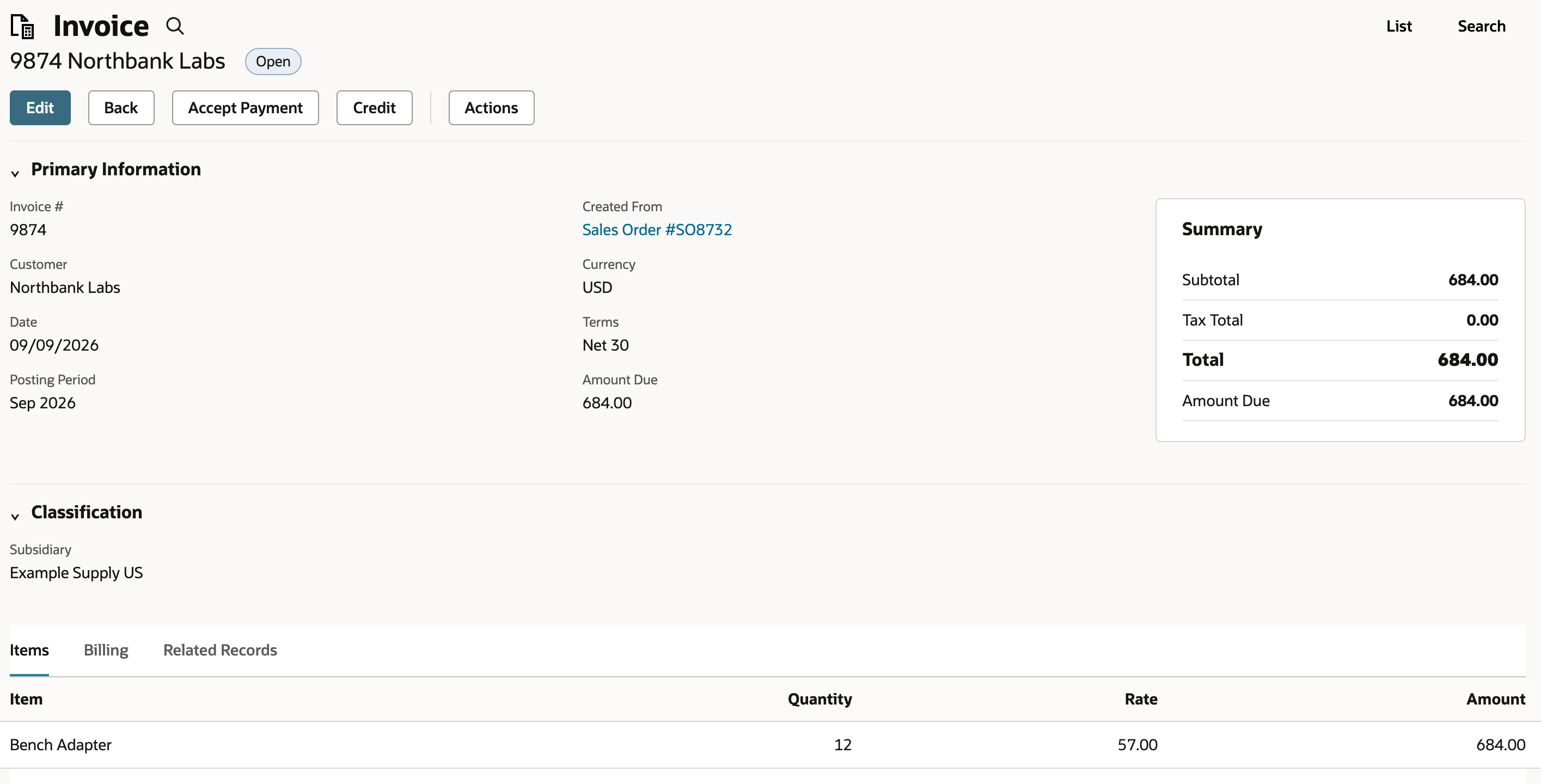Open the Actions menu

491,108
